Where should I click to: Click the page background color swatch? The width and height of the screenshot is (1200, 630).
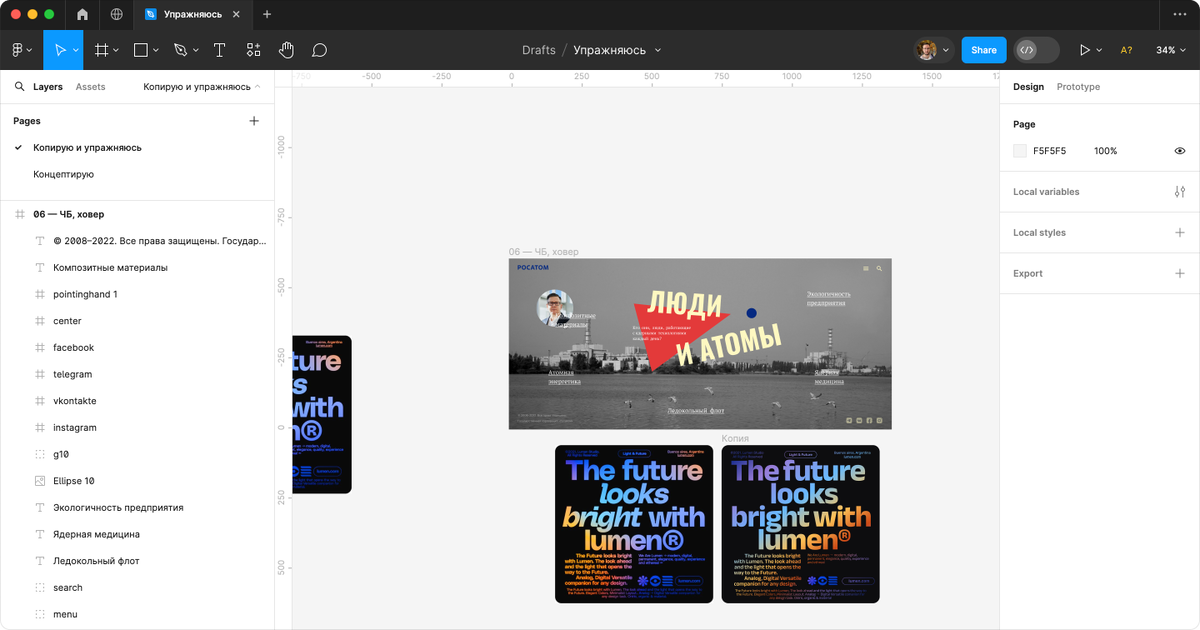1020,151
